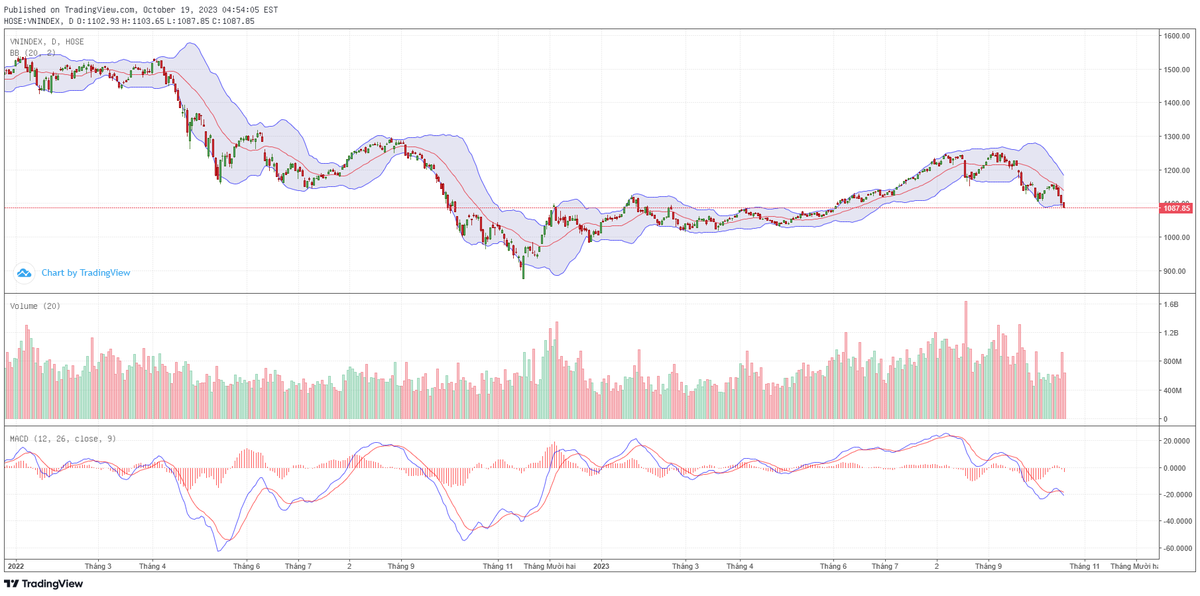Click the blue cloud icon on the chart
1200x596 pixels.
tap(24, 272)
